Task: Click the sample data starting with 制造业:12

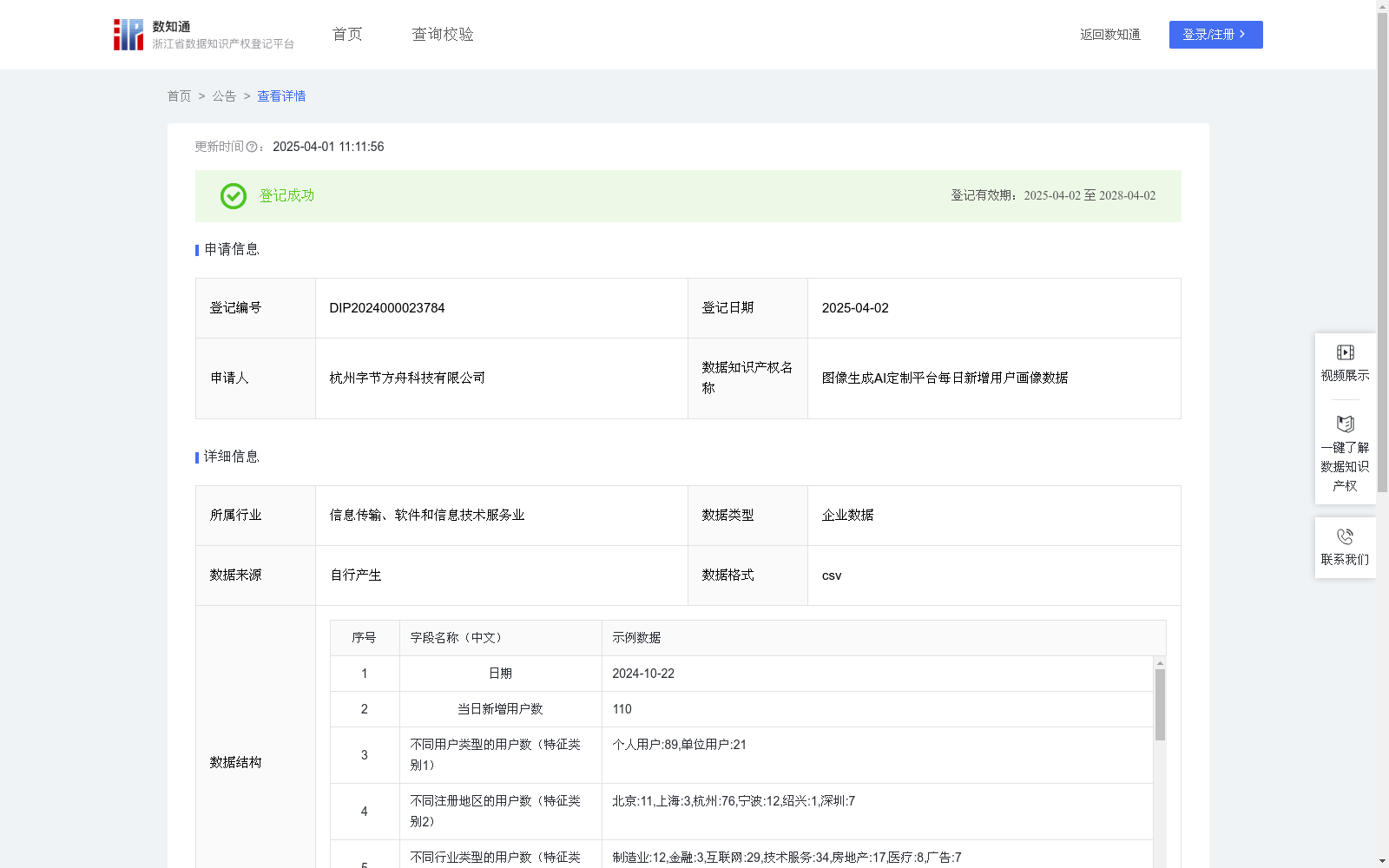Action: tap(787, 858)
